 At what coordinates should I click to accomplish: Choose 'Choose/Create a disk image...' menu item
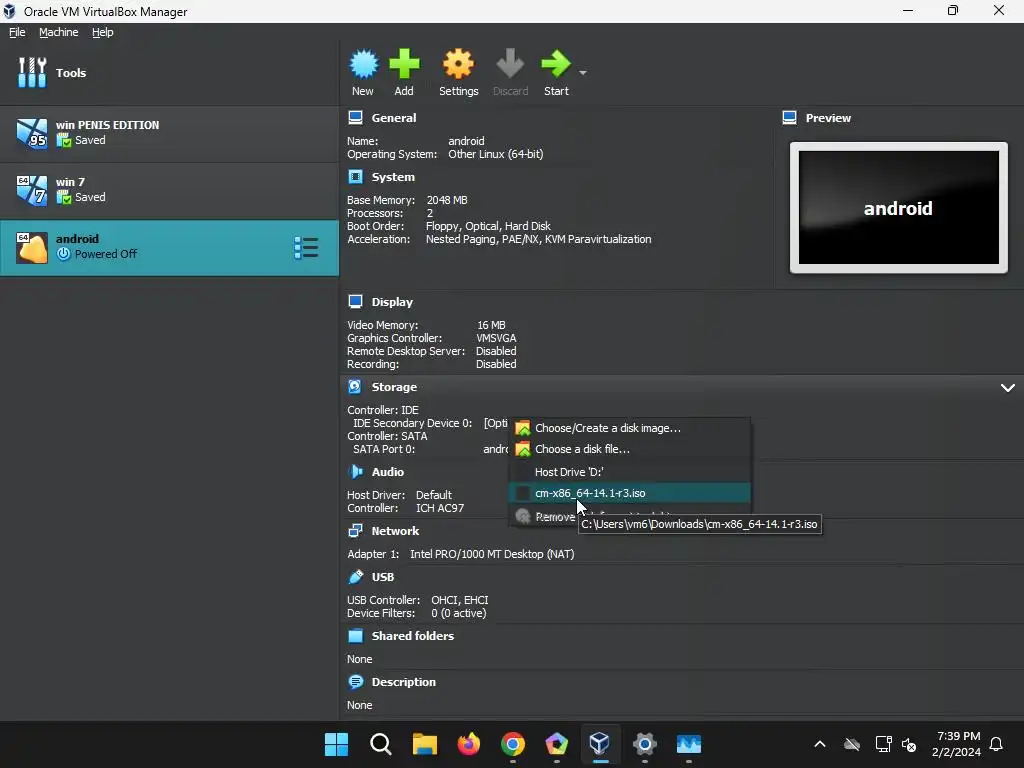pyautogui.click(x=630, y=428)
